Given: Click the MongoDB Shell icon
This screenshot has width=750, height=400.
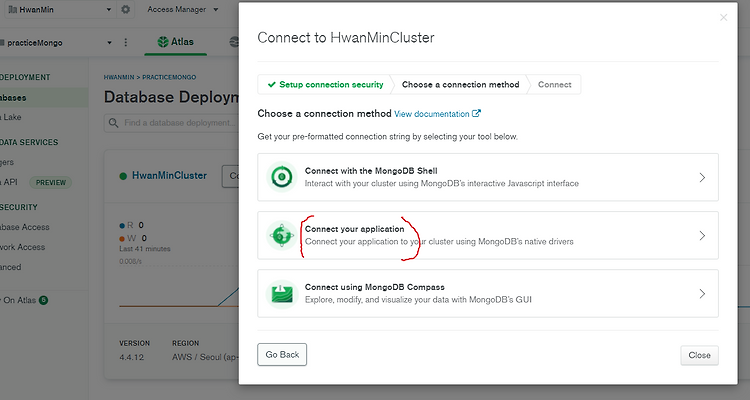Looking at the screenshot, I should pos(281,177).
